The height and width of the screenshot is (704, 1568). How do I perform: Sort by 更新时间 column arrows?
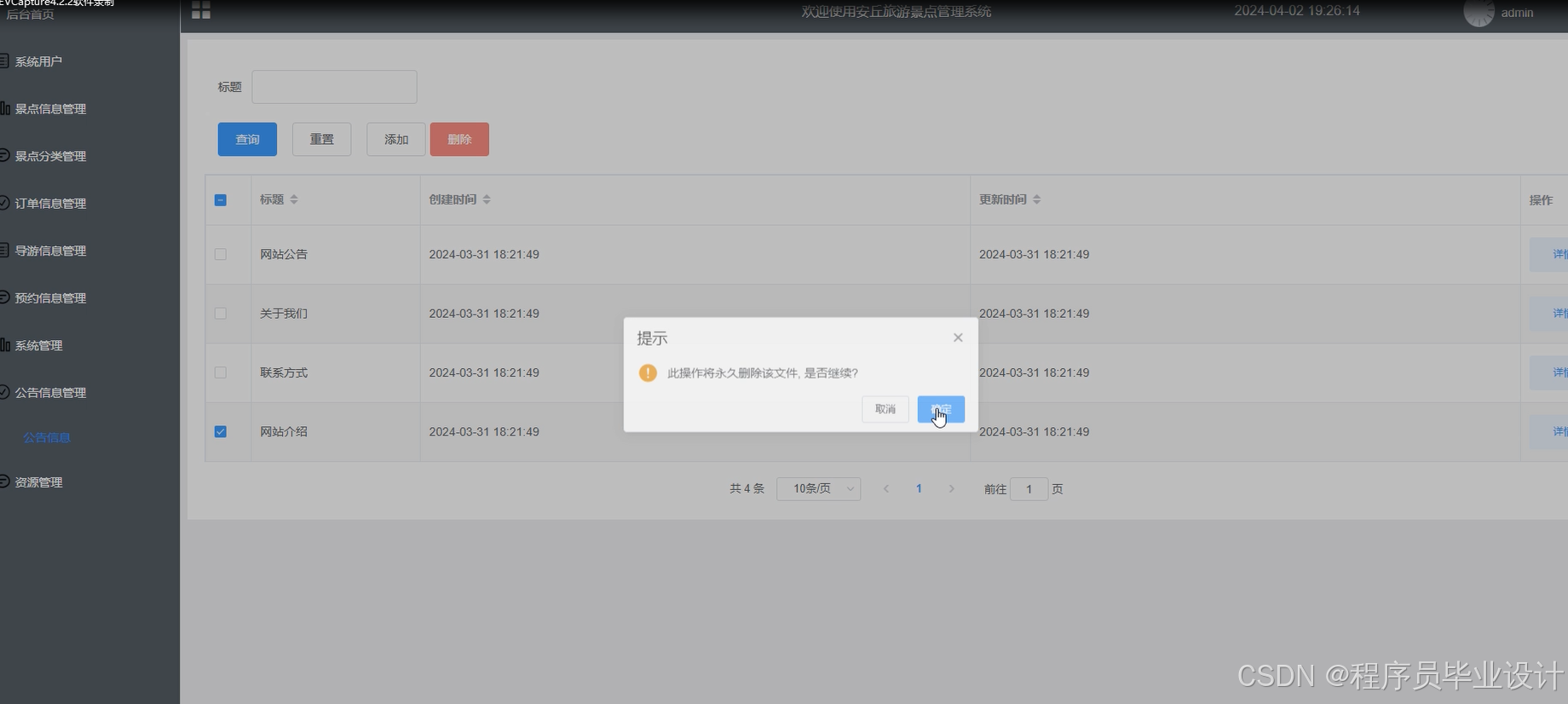[1037, 199]
